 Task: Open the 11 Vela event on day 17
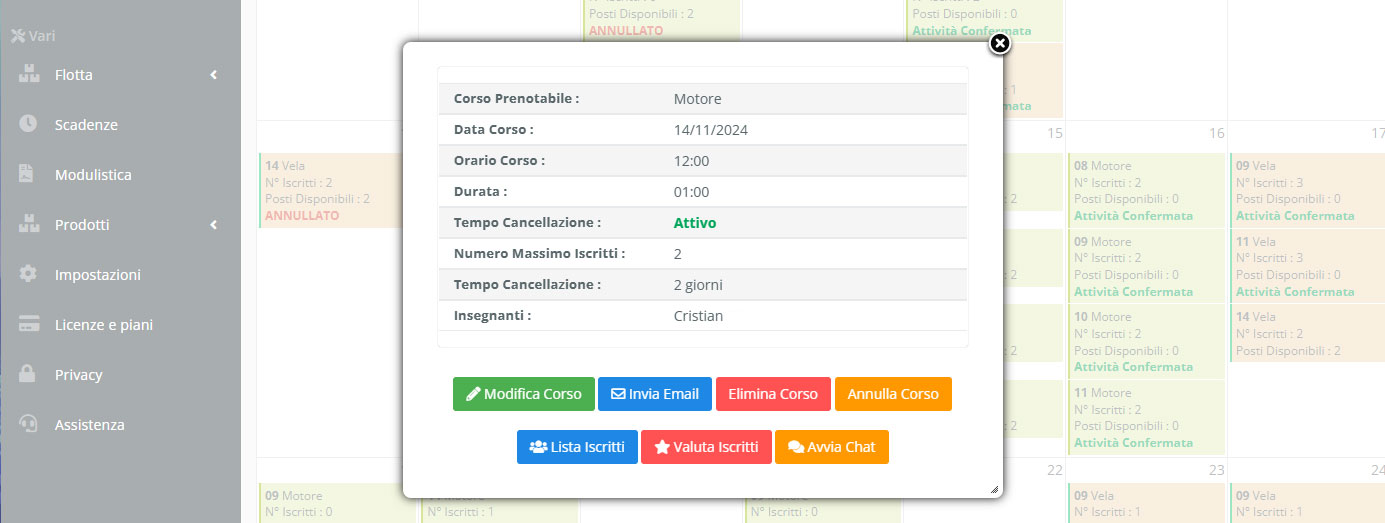(x=1307, y=267)
